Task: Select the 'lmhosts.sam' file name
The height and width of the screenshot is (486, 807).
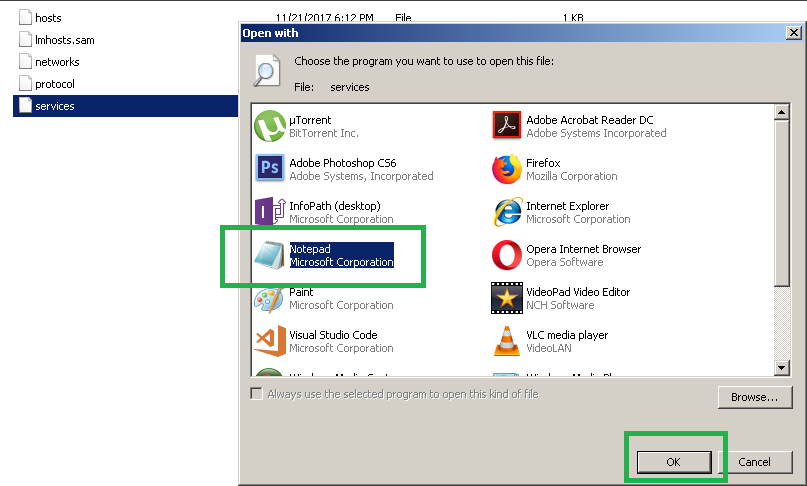Action: point(65,40)
